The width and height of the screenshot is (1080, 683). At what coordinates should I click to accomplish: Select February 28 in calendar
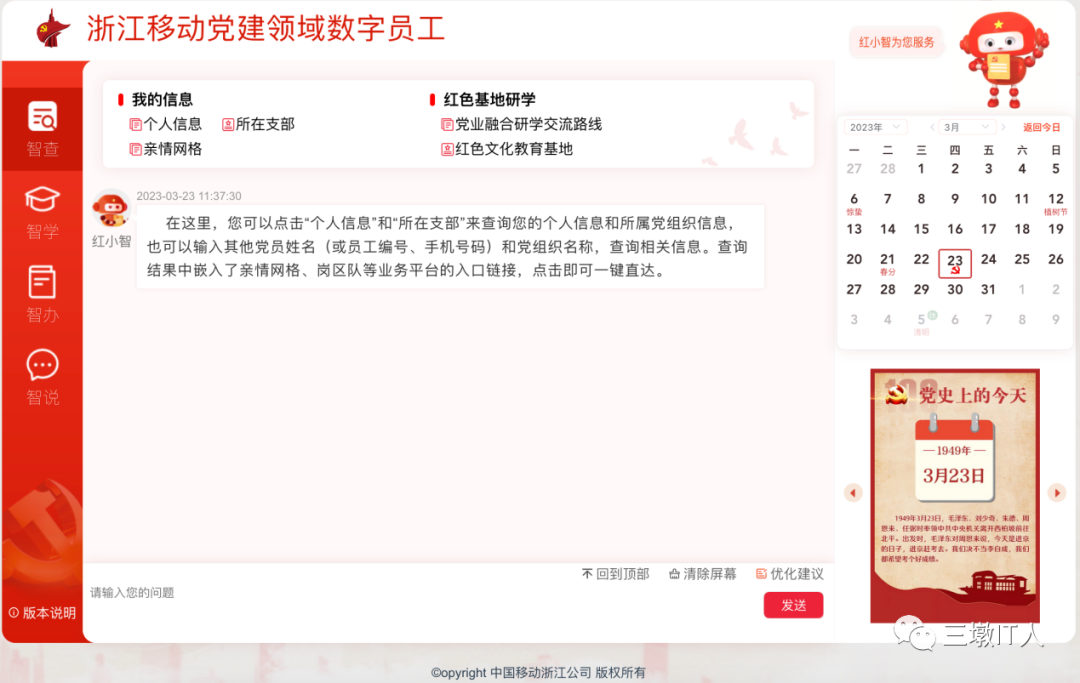click(887, 169)
